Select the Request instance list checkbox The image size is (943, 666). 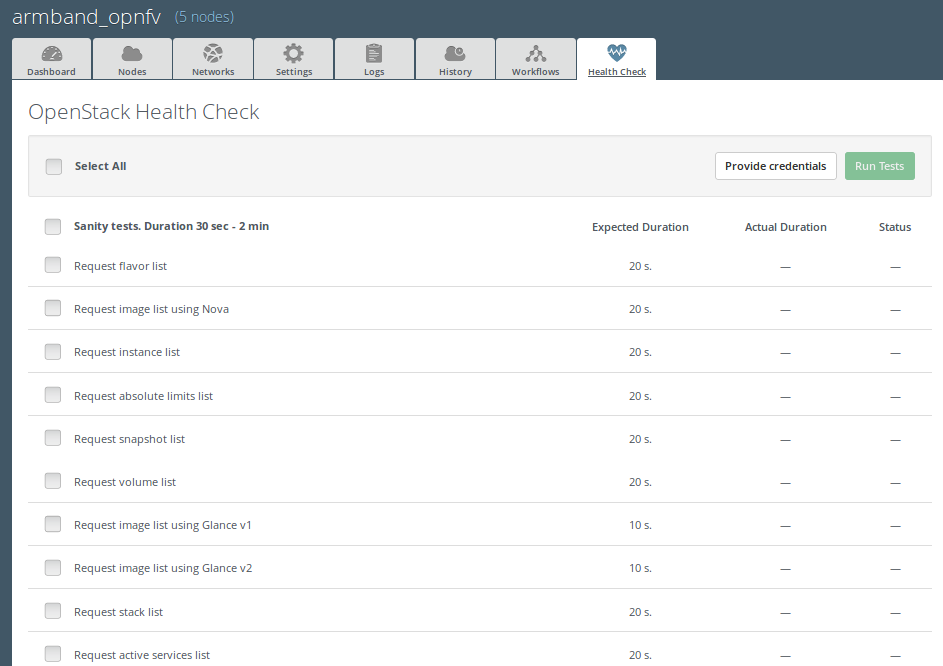pos(53,351)
